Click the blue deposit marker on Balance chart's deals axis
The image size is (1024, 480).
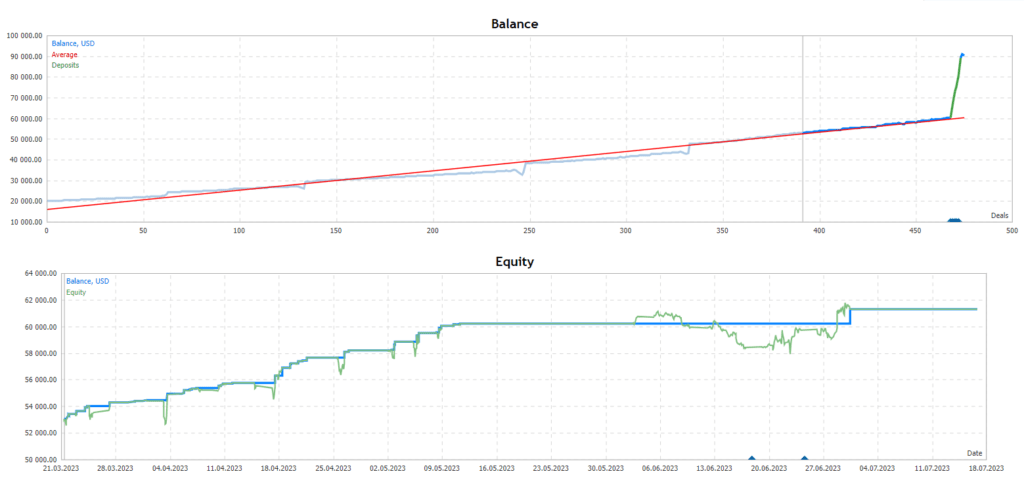tap(954, 220)
